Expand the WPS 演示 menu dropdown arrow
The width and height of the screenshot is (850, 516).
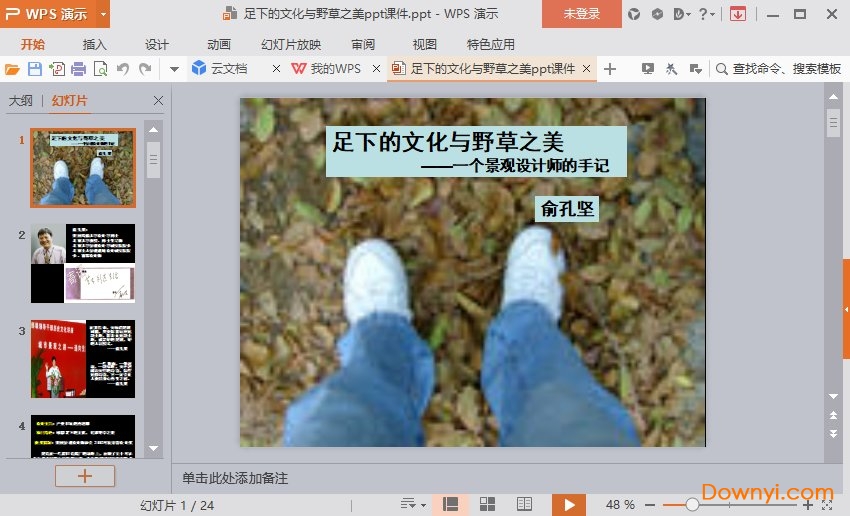pos(103,14)
